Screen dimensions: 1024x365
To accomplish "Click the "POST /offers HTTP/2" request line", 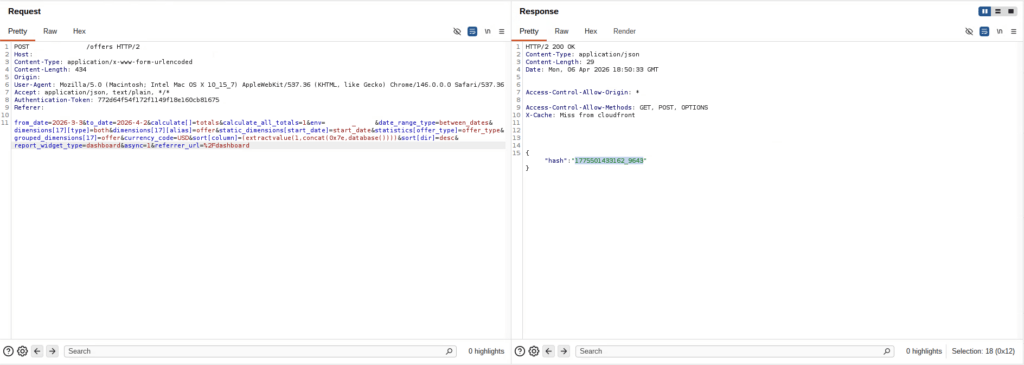I will [x=77, y=47].
